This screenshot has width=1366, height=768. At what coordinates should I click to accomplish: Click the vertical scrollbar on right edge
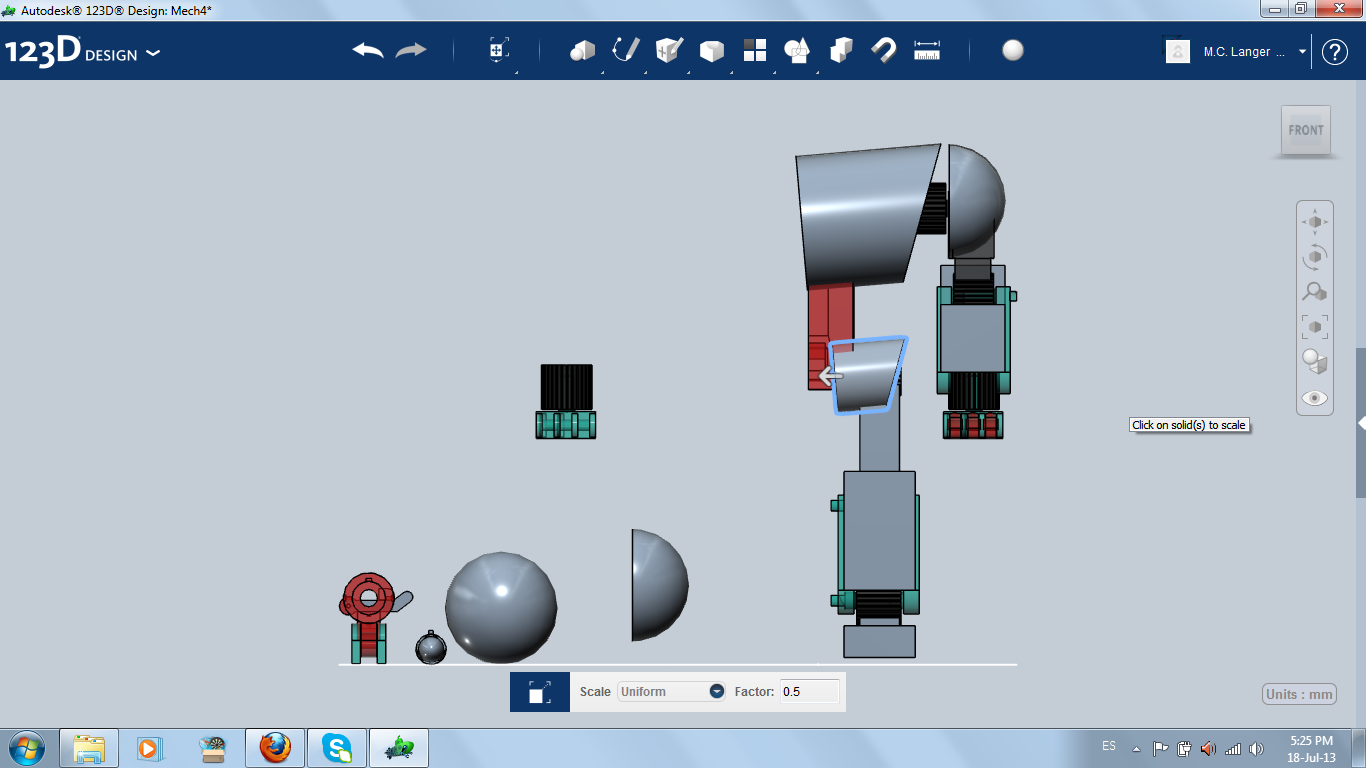[x=1361, y=422]
